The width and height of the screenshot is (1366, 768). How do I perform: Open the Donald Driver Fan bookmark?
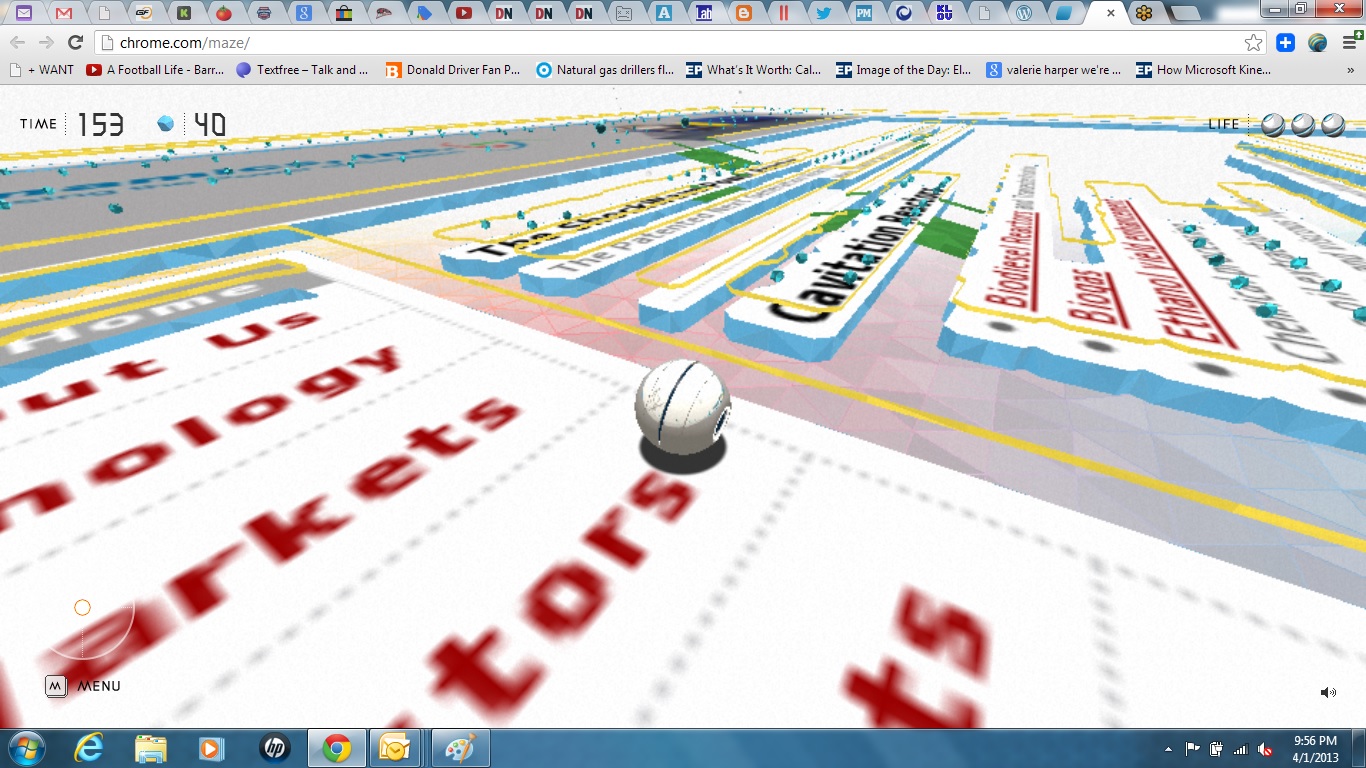[453, 70]
